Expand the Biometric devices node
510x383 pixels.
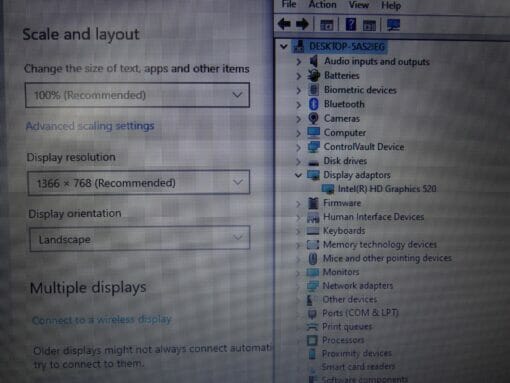tap(299, 90)
